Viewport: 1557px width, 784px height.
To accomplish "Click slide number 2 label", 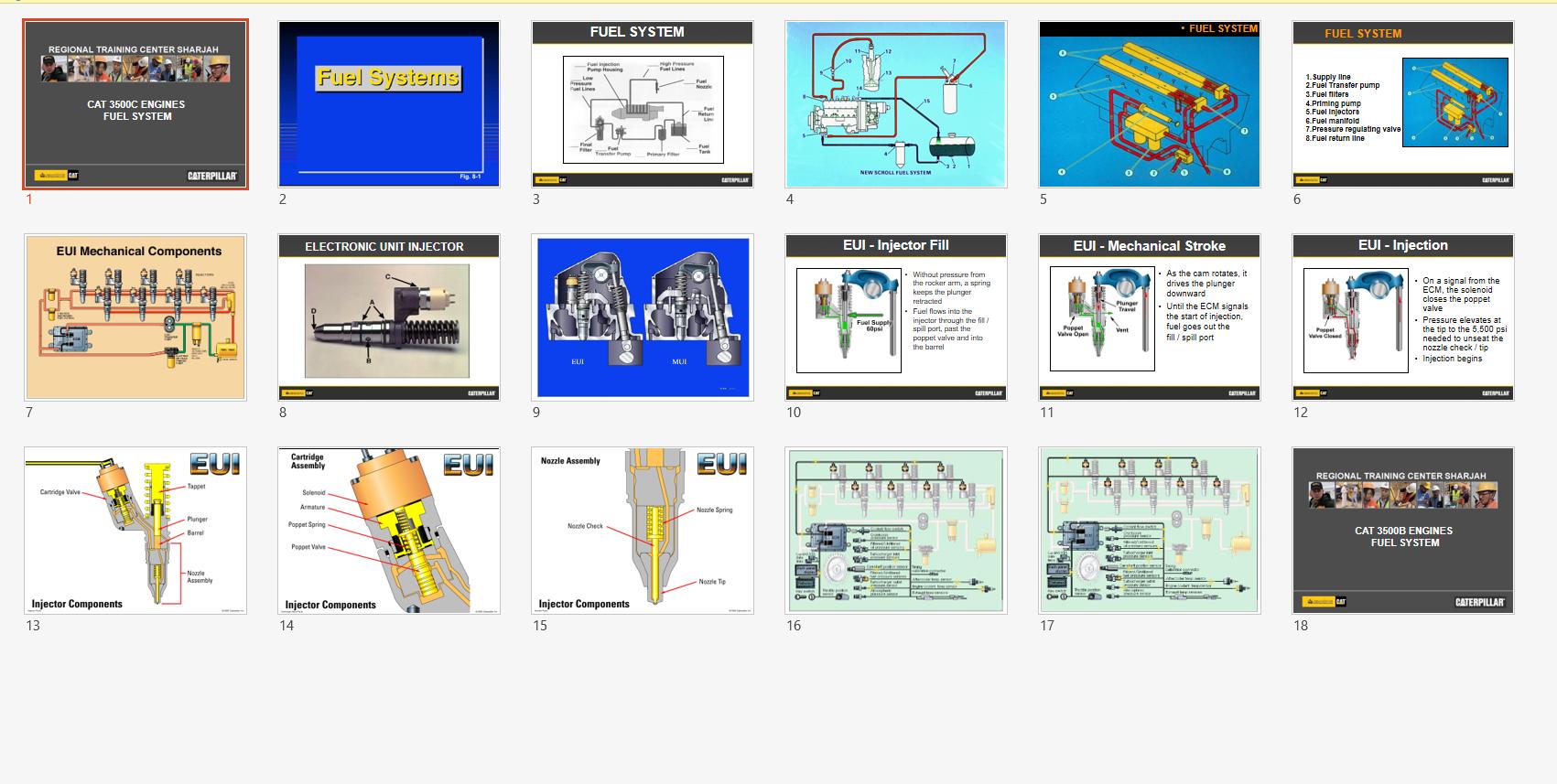I will point(283,199).
